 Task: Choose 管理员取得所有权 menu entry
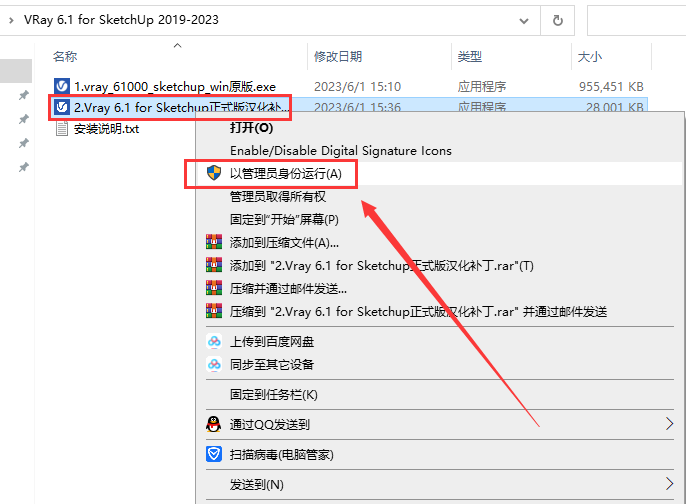[x=278, y=196]
